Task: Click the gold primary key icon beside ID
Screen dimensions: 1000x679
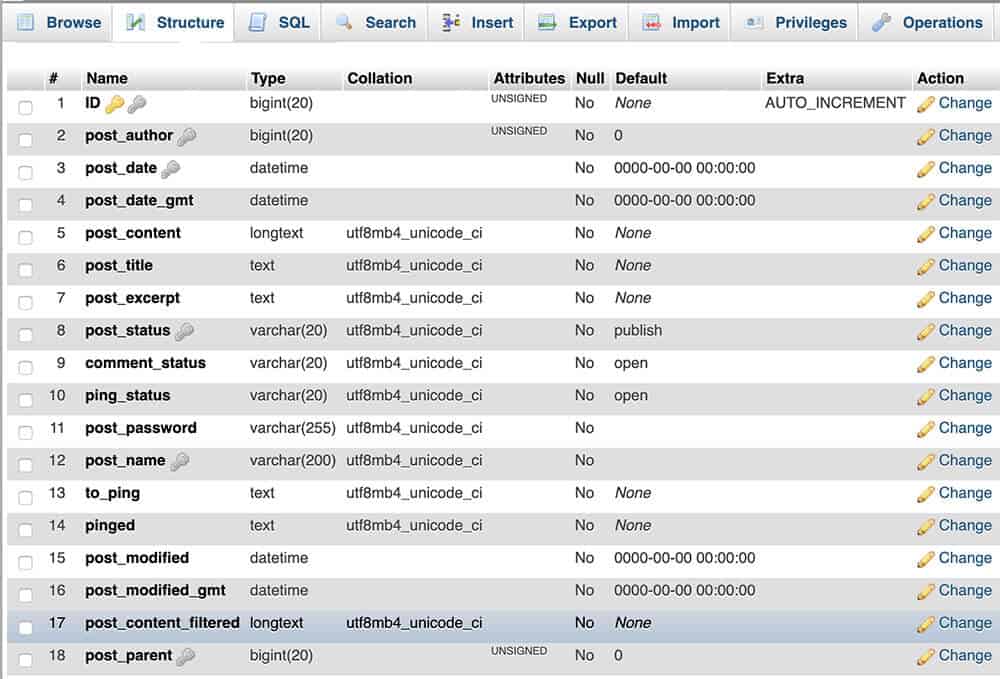Action: click(115, 104)
